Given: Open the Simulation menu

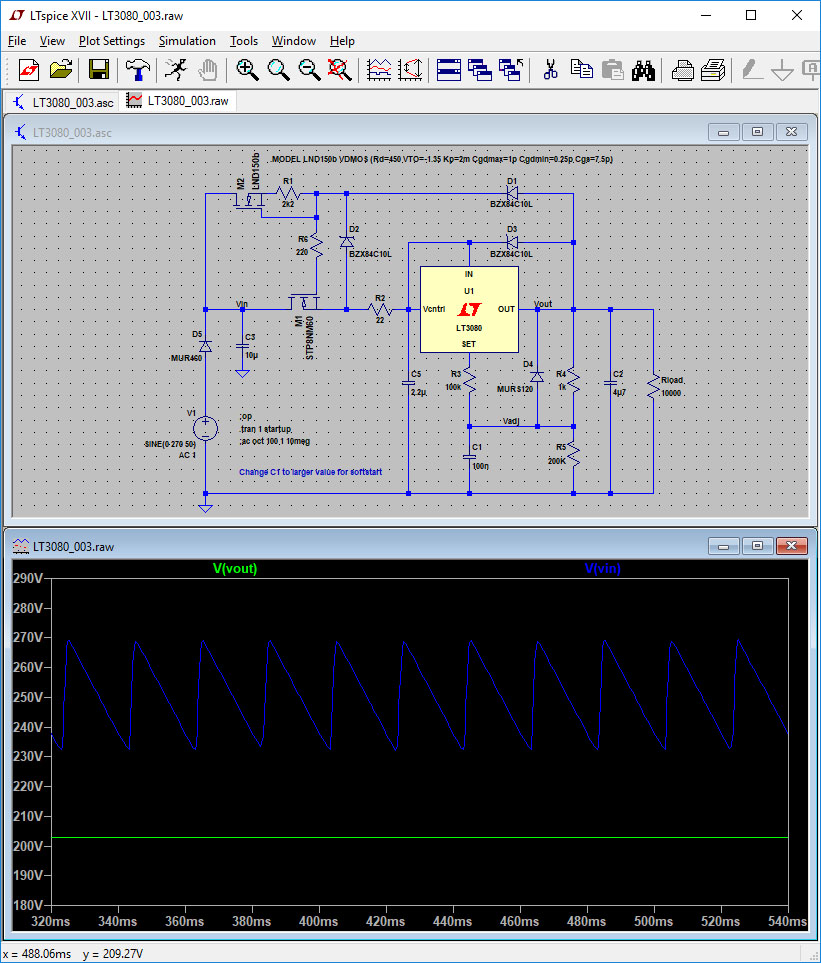Looking at the screenshot, I should coord(187,41).
